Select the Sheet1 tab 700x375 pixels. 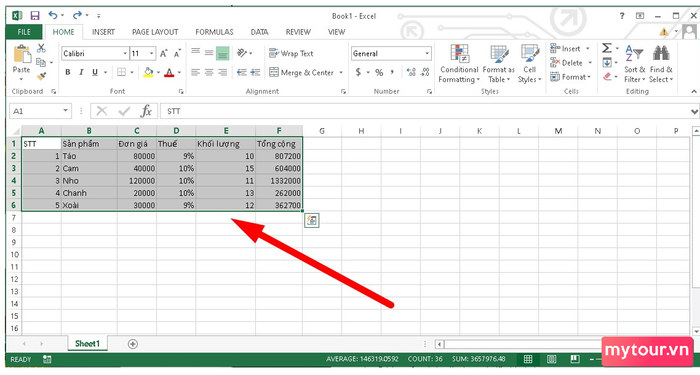pyautogui.click(x=87, y=343)
